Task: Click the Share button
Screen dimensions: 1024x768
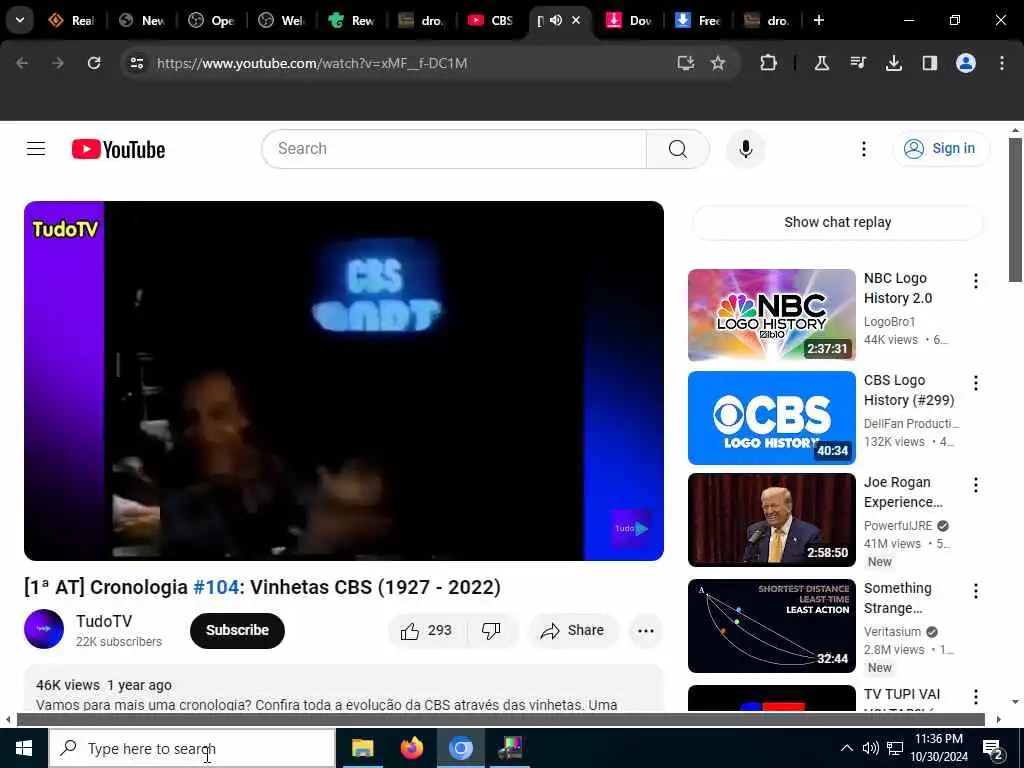Action: pyautogui.click(x=572, y=631)
